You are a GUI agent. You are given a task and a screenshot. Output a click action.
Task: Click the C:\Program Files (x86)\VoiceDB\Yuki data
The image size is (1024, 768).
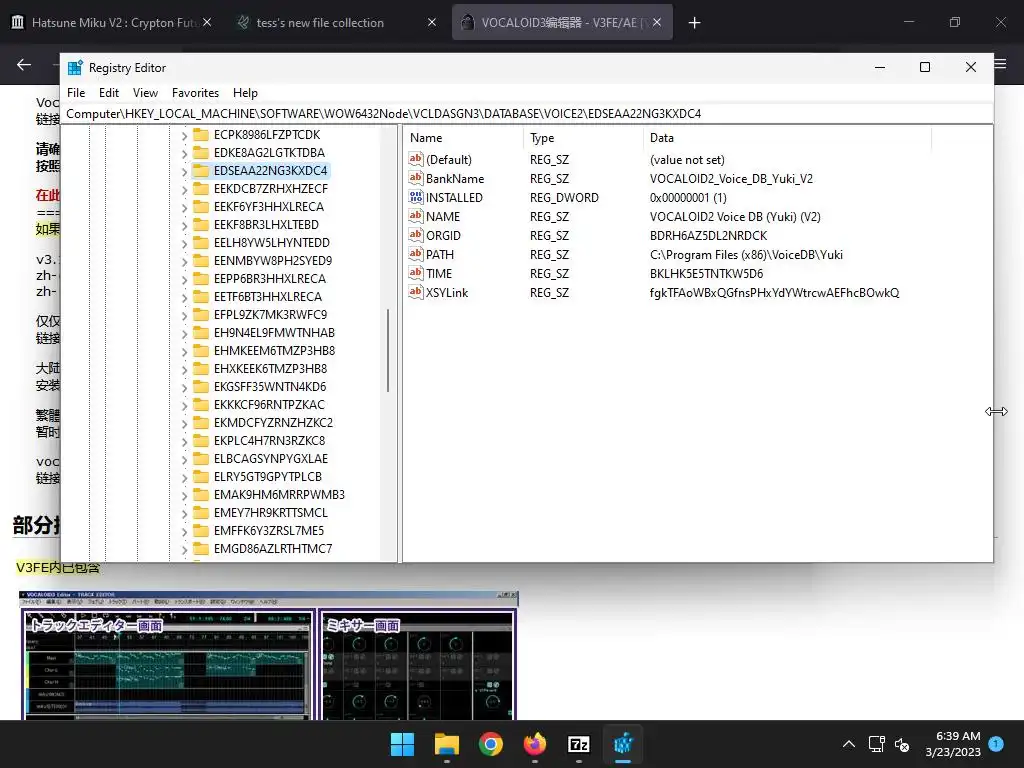tap(746, 255)
